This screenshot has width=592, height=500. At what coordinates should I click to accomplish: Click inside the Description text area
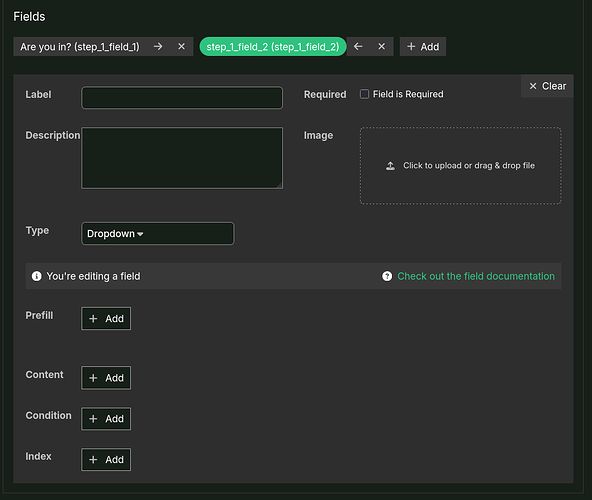tap(182, 158)
